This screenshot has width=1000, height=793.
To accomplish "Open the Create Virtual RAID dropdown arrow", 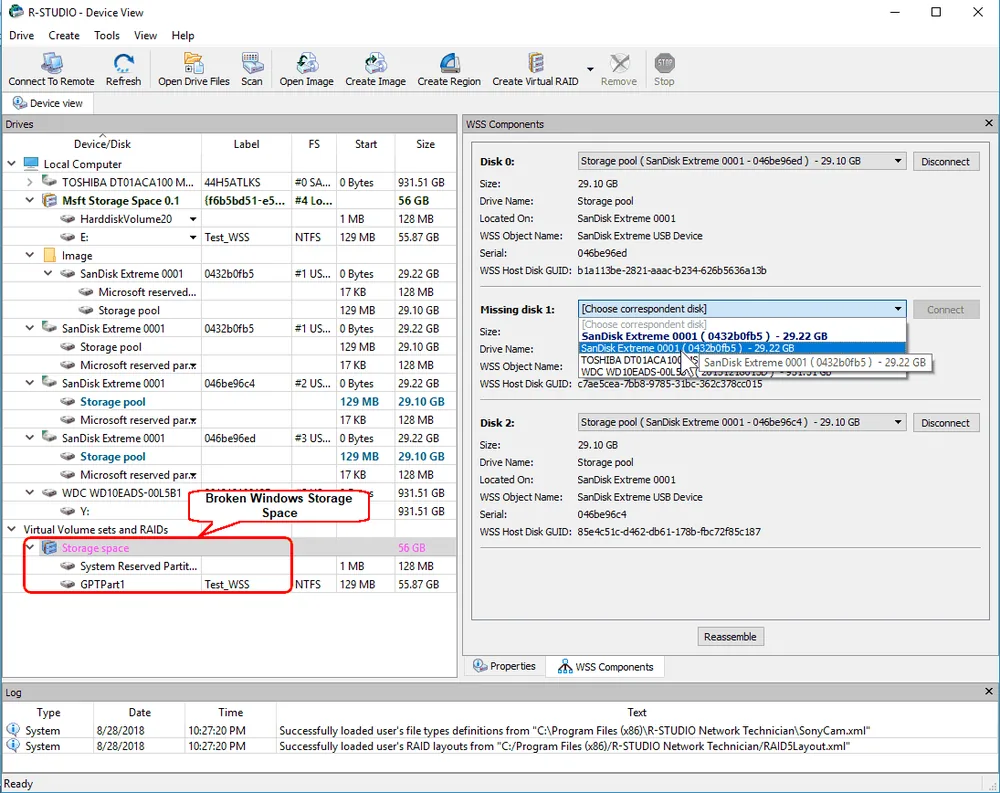I will (x=590, y=69).
